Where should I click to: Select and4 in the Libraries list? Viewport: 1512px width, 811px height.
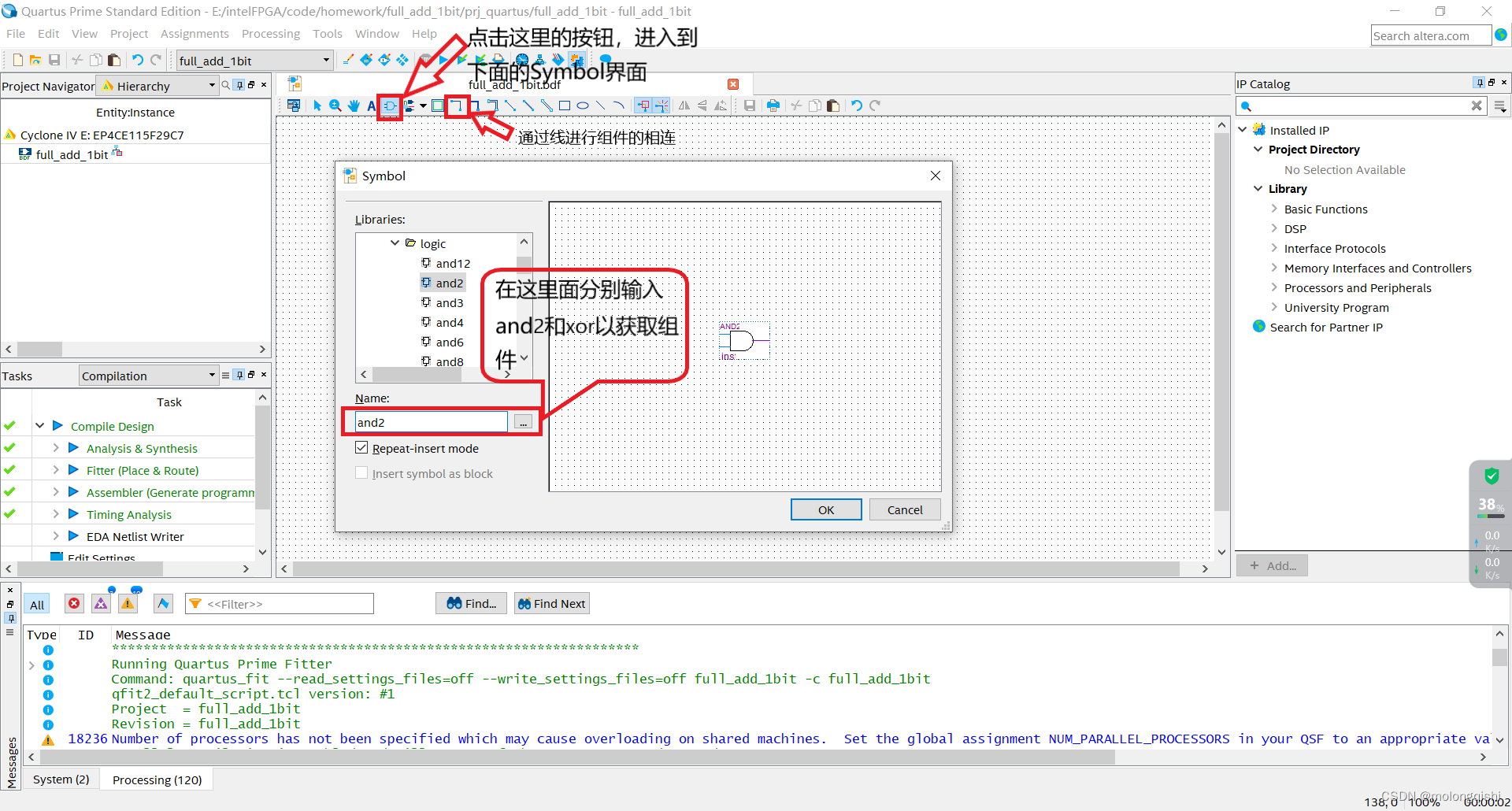click(450, 322)
